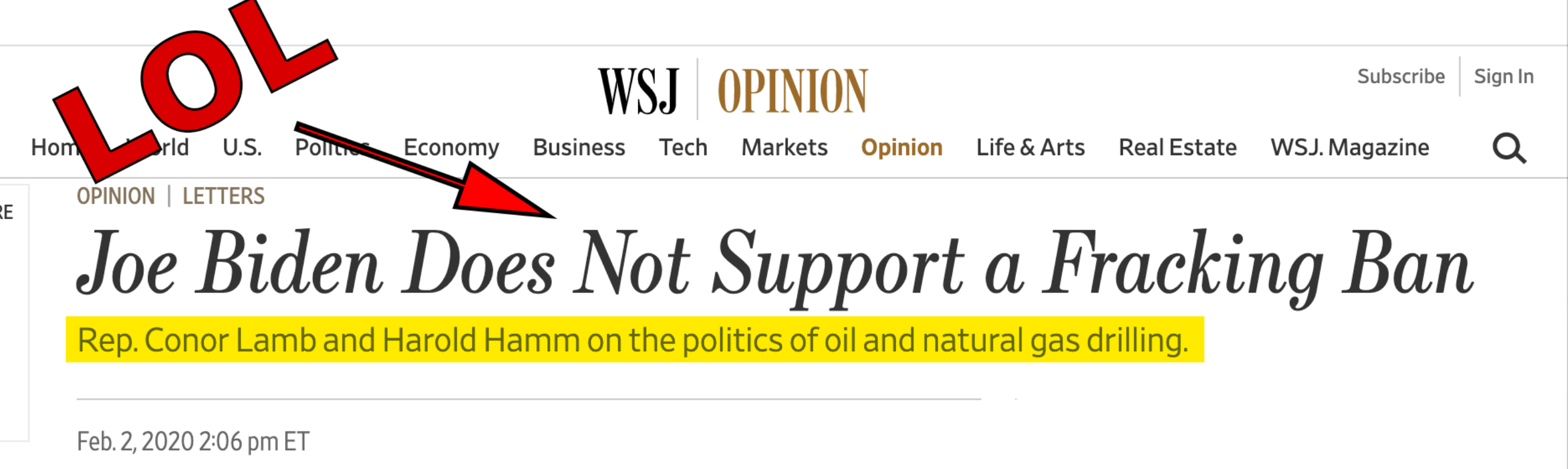The width and height of the screenshot is (1568, 469).
Task: Click the LETTERS breadcrumb link
Action: 224,196
